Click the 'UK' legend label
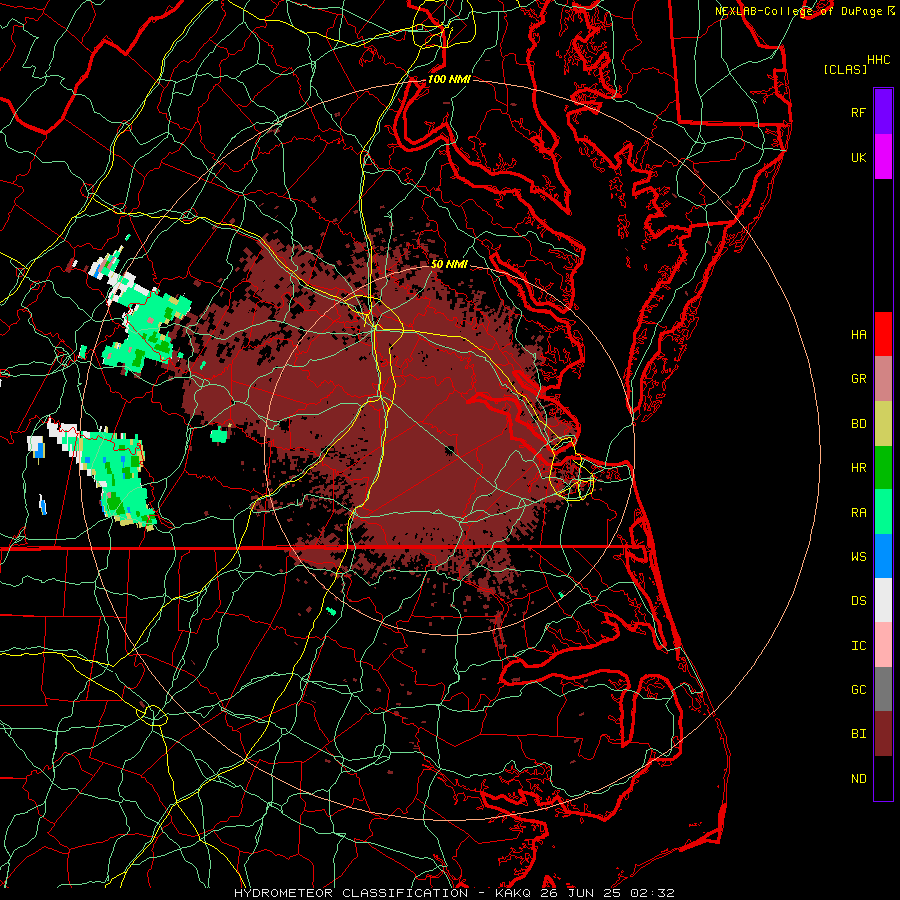The width and height of the screenshot is (900, 900). click(x=858, y=157)
